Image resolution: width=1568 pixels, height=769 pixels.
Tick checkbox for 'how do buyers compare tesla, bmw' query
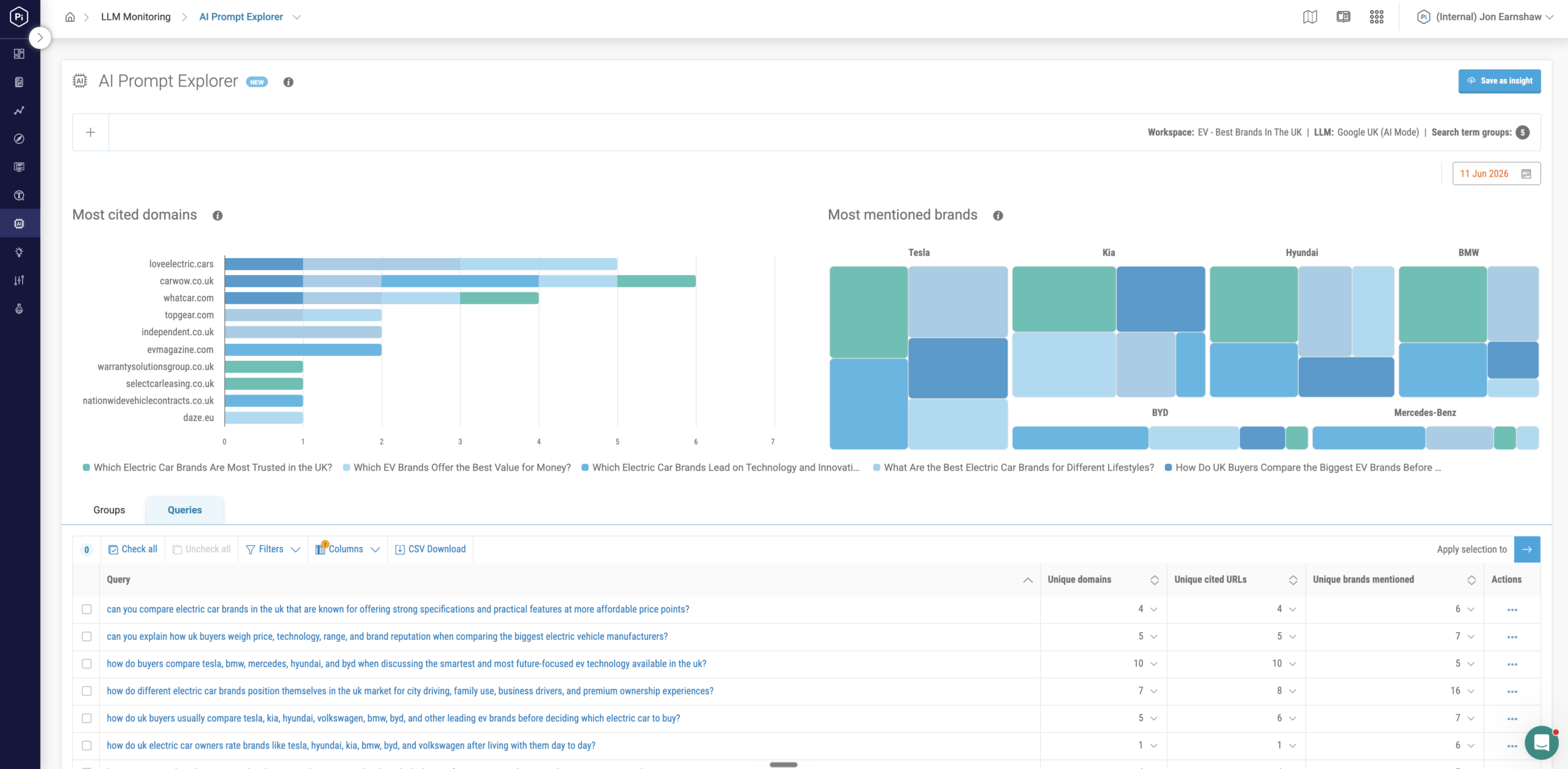click(87, 664)
